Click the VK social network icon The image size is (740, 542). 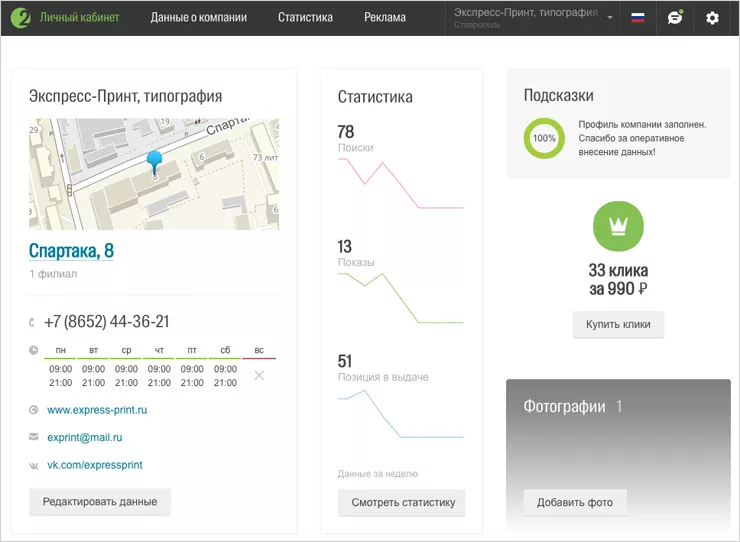34,465
